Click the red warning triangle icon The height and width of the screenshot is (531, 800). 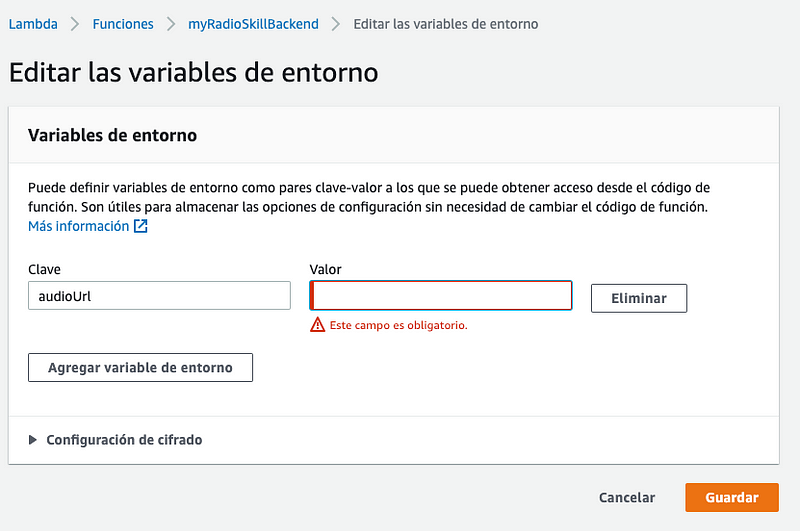coord(318,324)
